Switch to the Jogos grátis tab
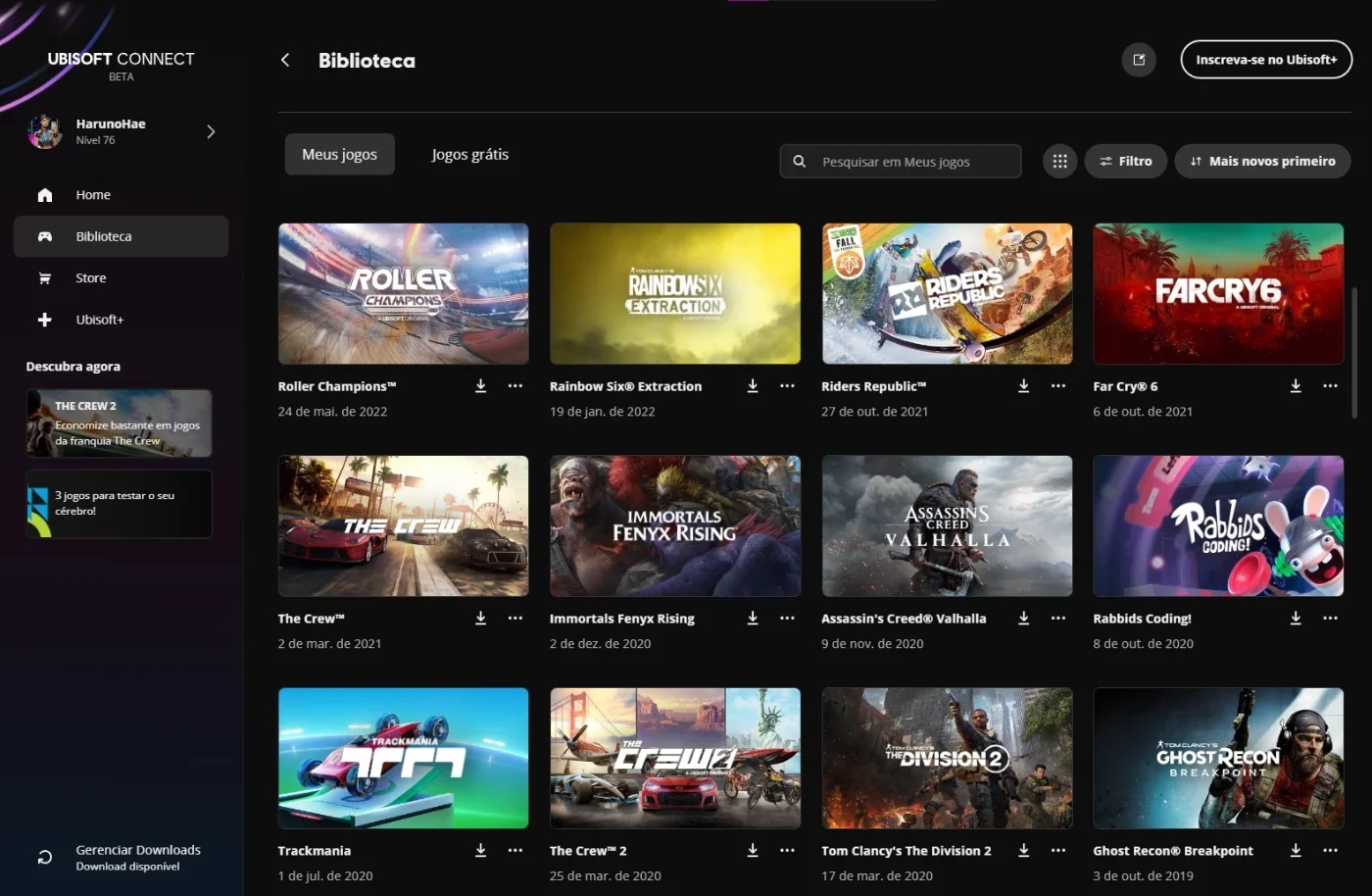Viewport: 1372px width, 896px height. (470, 154)
